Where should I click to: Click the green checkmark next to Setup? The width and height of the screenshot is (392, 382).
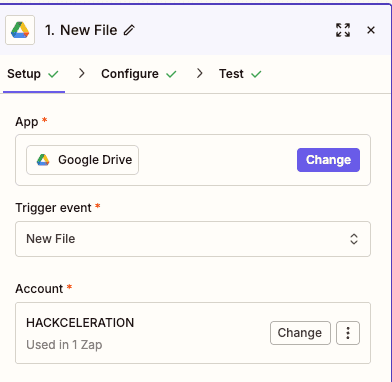coord(53,74)
